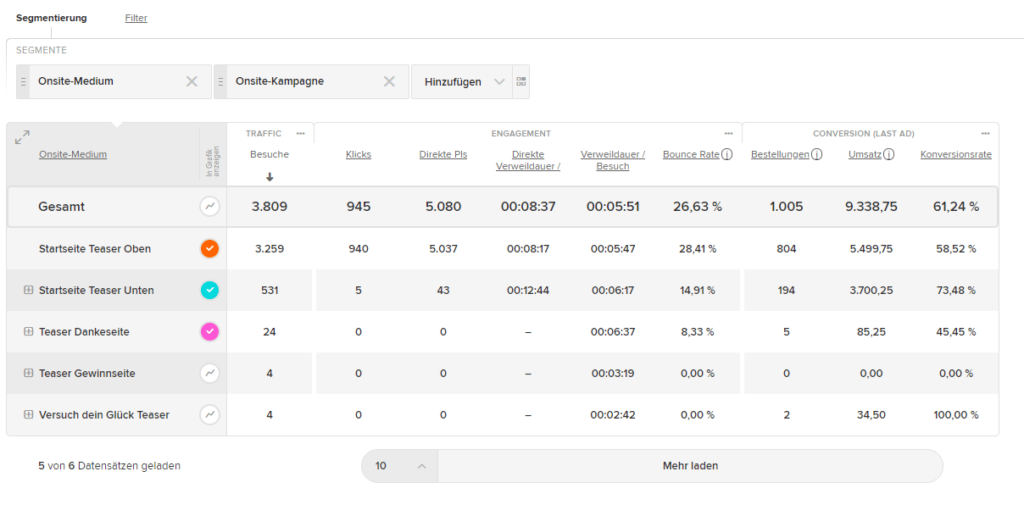The image size is (1024, 527).
Task: Open the segment layout icon beside Hinzufügen
Action: click(x=520, y=82)
